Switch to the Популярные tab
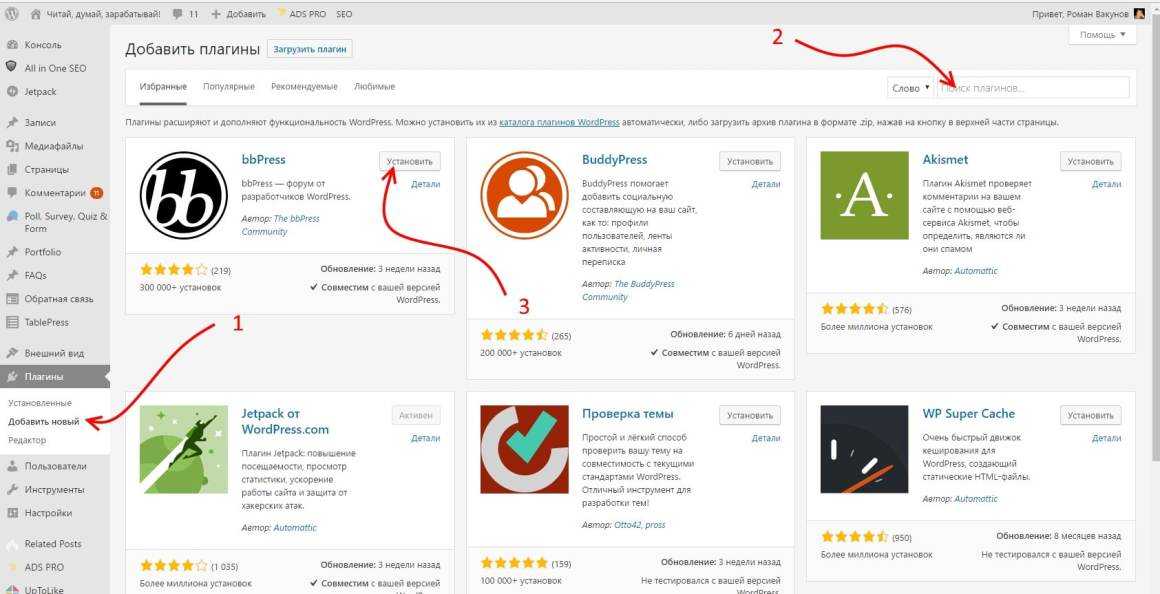The width and height of the screenshot is (1160, 594). [x=229, y=87]
